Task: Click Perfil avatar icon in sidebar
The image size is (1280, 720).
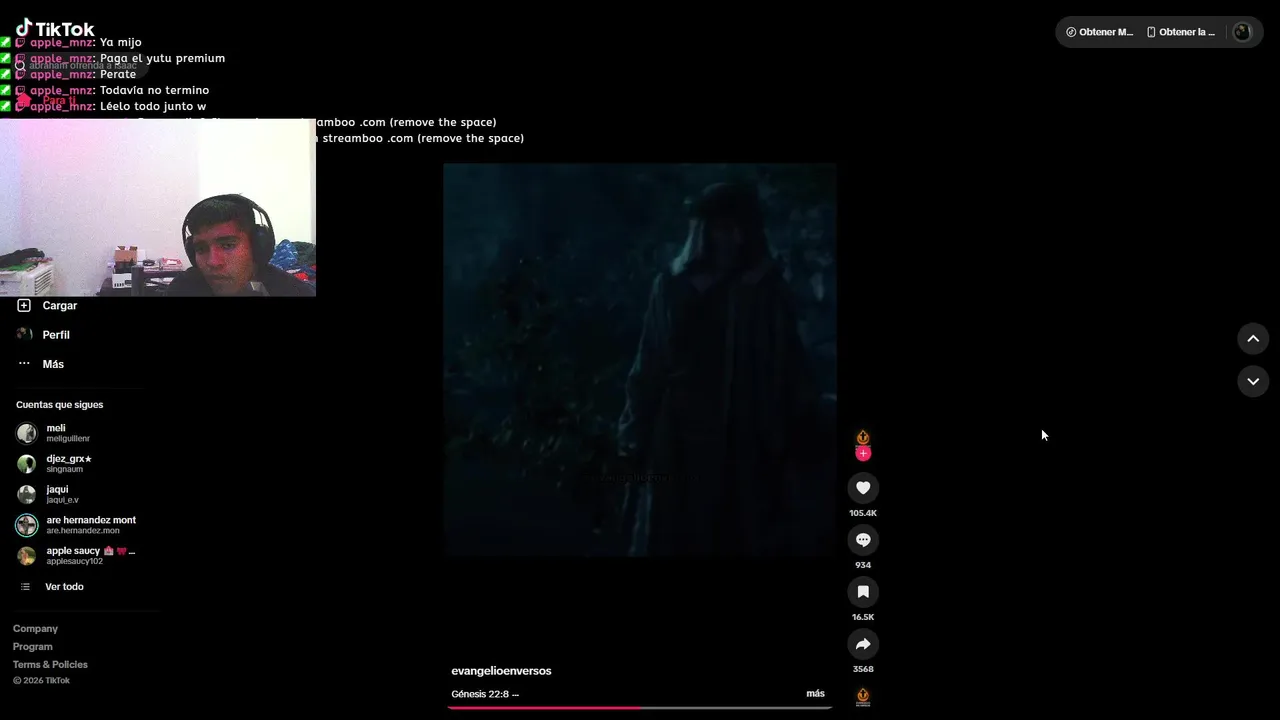Action: [24, 334]
